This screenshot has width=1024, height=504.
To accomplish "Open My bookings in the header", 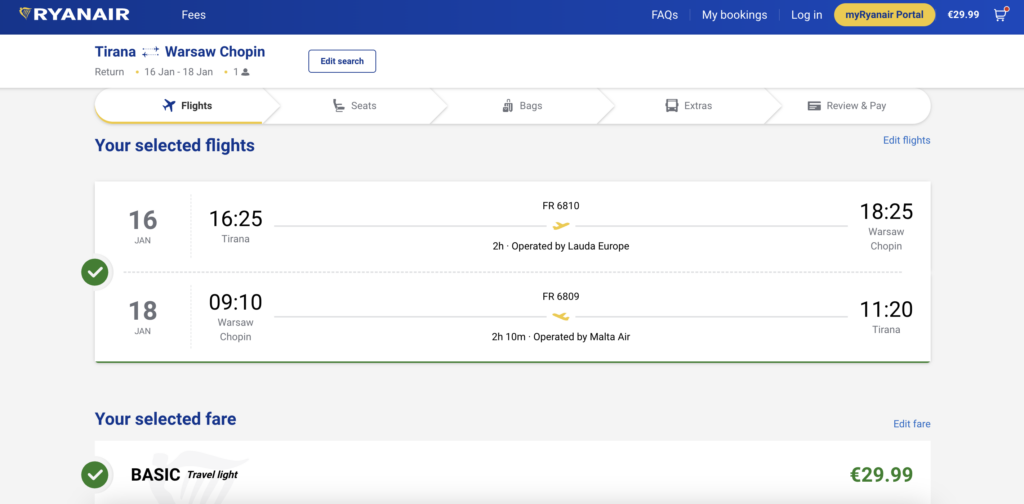I will (734, 15).
